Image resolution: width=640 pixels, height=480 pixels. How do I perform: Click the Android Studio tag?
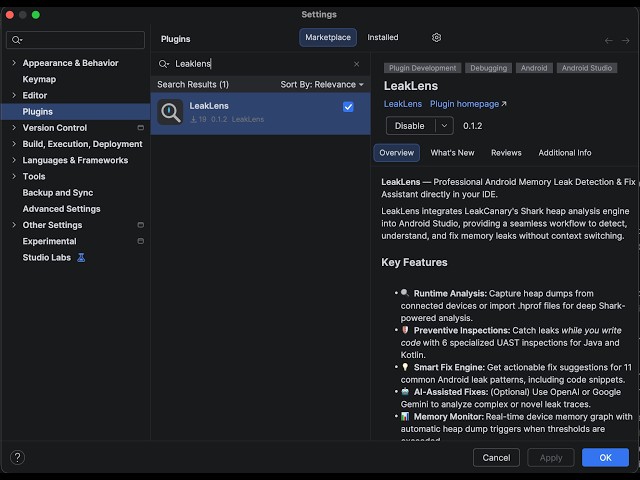(587, 68)
